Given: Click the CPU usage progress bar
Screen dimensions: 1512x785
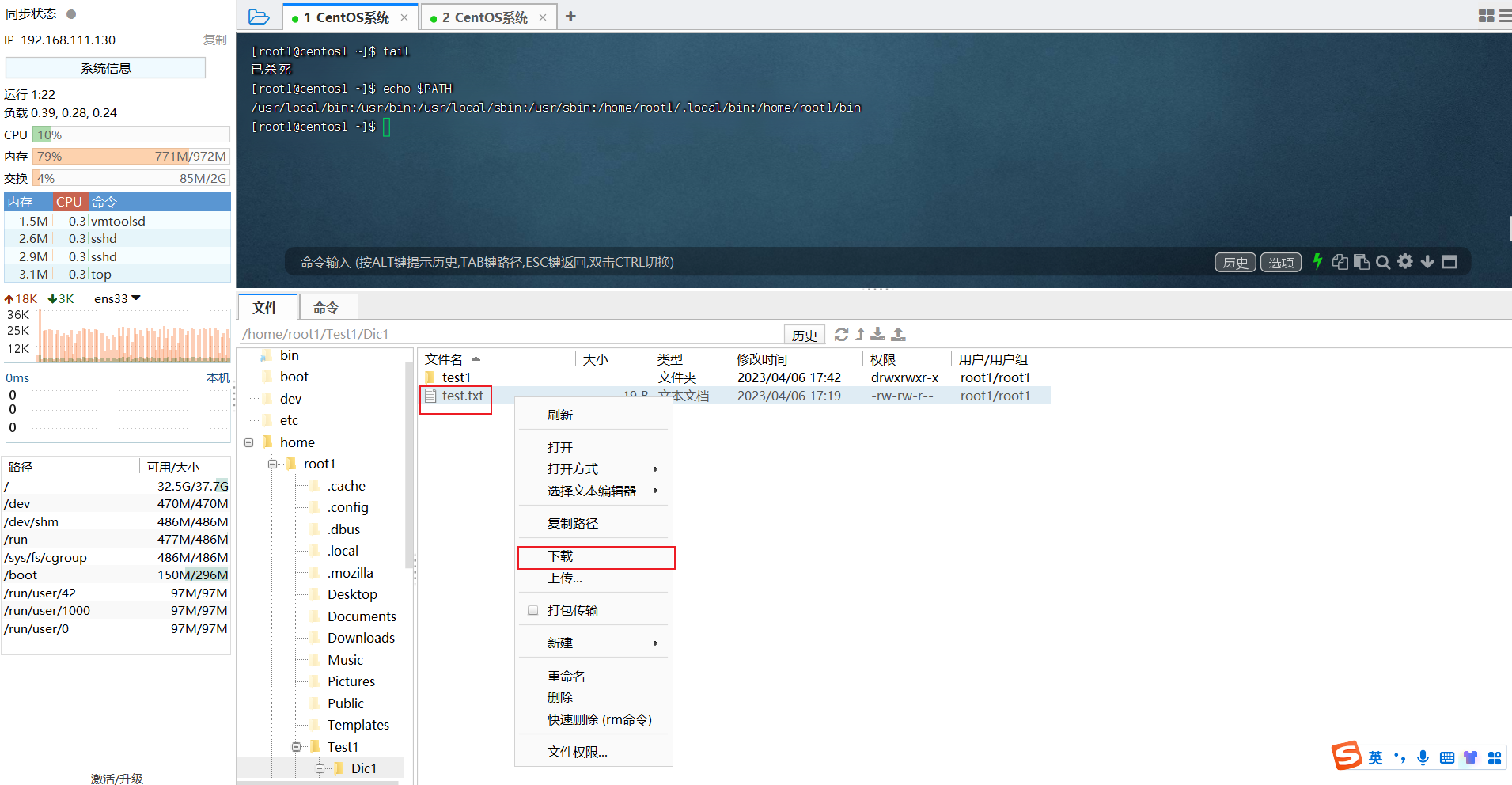Looking at the screenshot, I should [x=131, y=135].
